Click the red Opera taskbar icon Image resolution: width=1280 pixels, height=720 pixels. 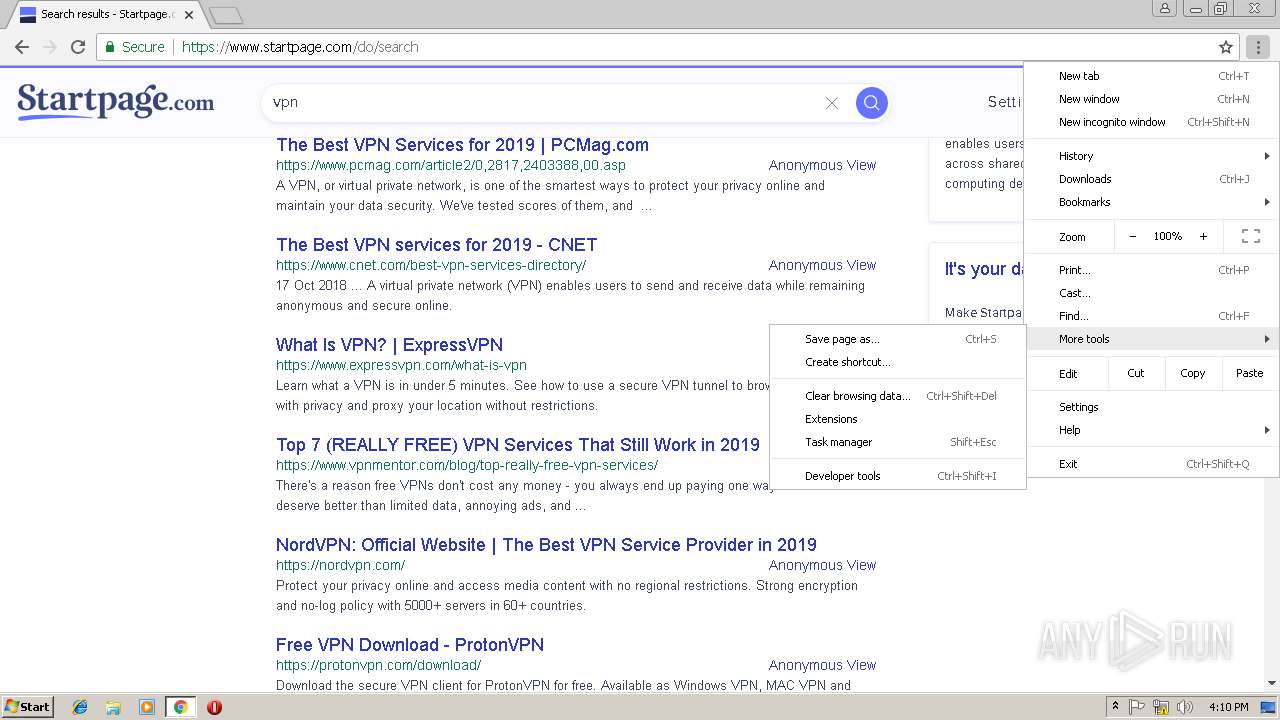(214, 707)
